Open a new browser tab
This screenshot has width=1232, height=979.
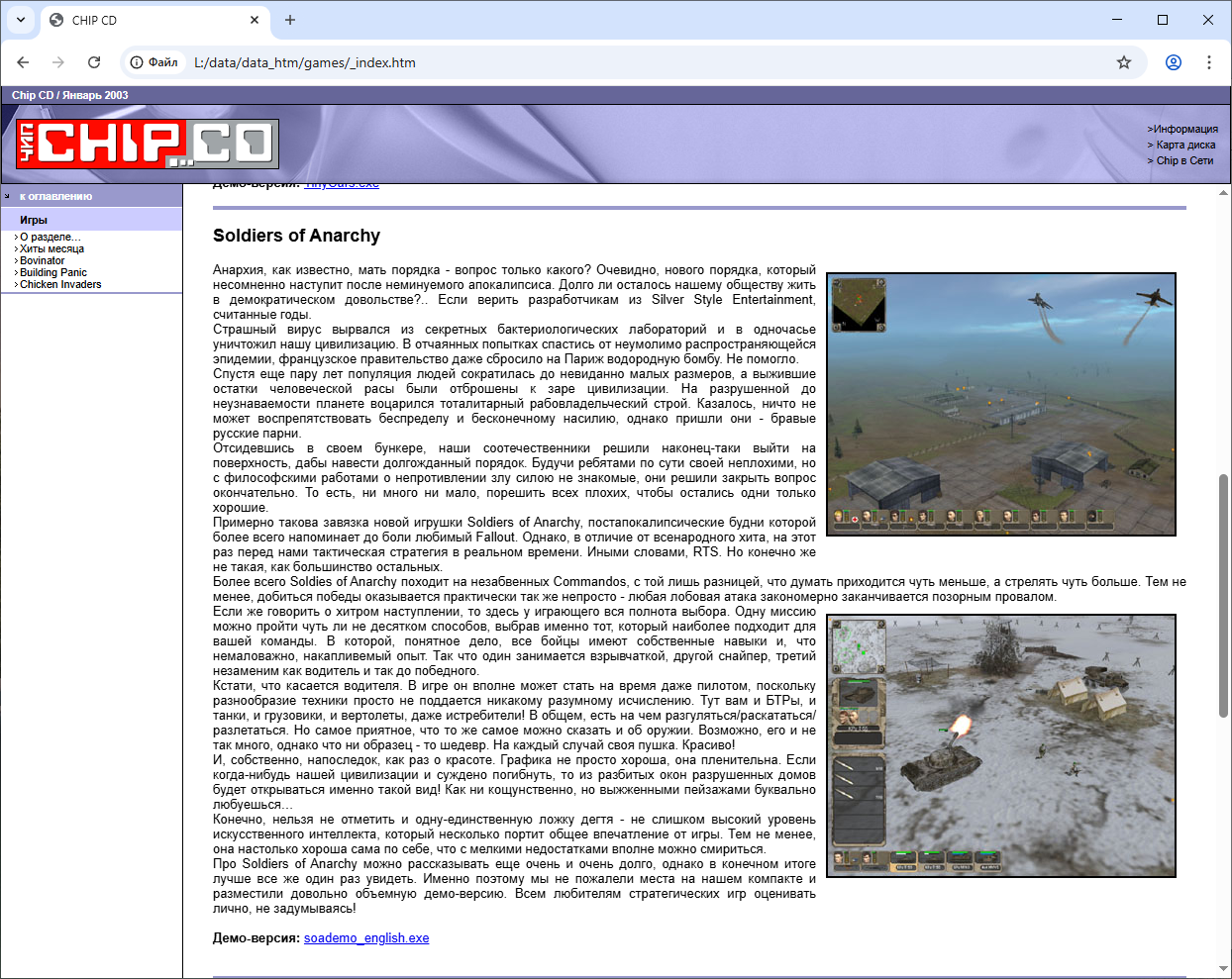point(290,20)
